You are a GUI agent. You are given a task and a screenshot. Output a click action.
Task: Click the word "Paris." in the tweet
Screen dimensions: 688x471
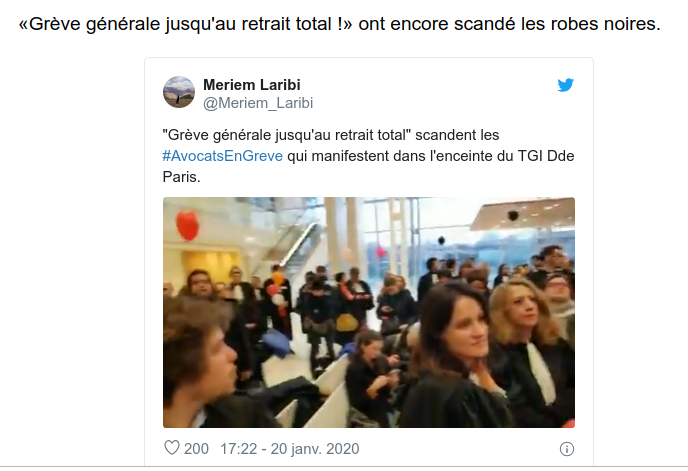click(x=182, y=177)
